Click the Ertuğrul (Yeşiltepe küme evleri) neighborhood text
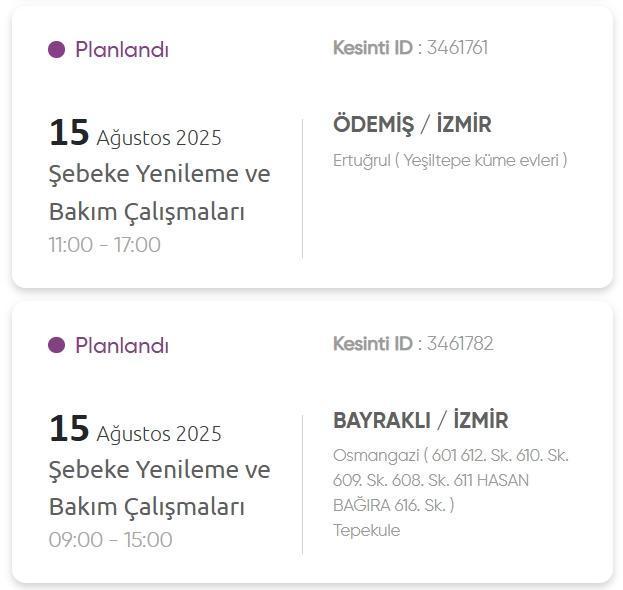This screenshot has width=623, height=590. (x=449, y=160)
